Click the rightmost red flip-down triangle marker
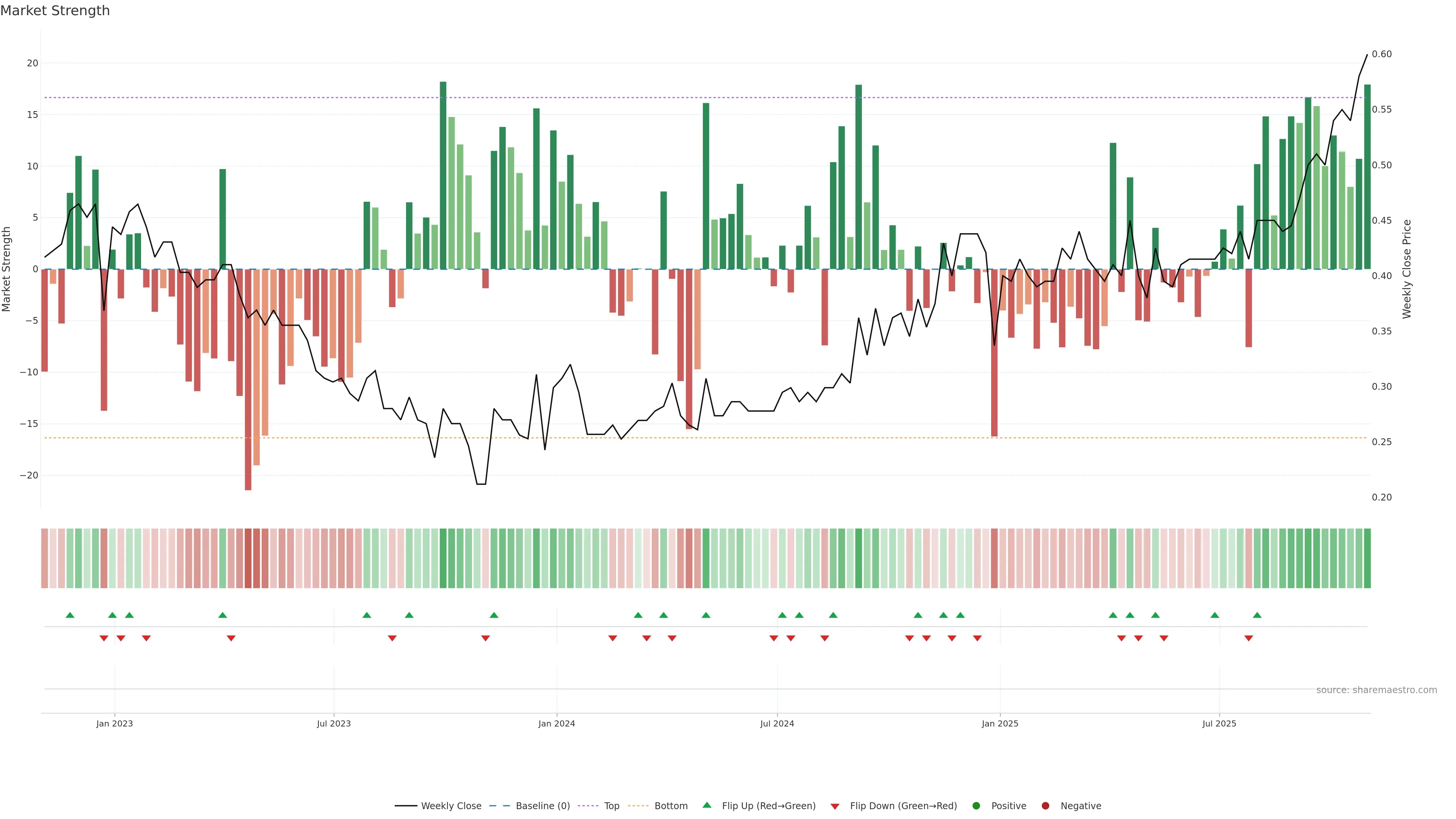The width and height of the screenshot is (1456, 819). pyautogui.click(x=1249, y=638)
